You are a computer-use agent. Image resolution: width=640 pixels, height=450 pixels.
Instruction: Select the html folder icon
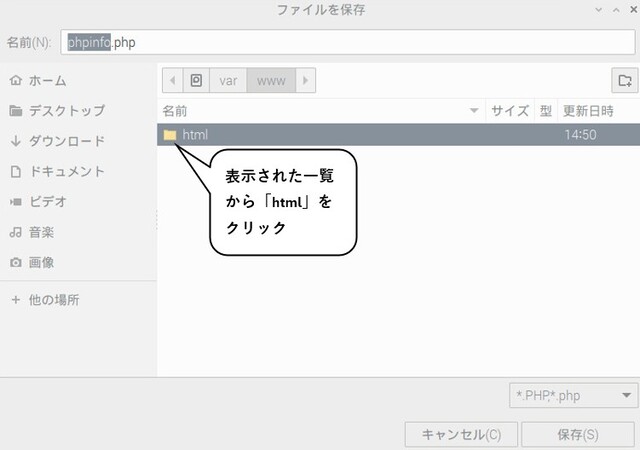[170, 135]
